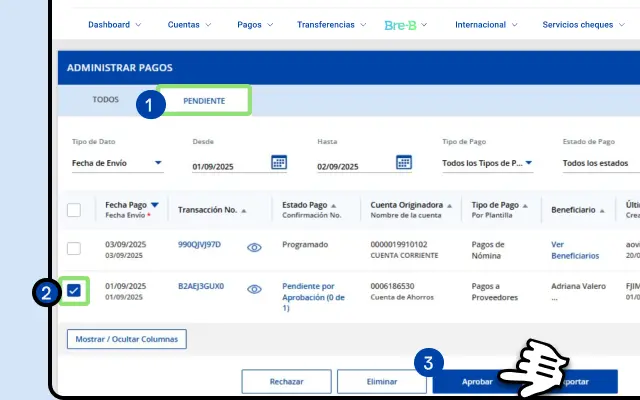Open the Hasta calendar picker icon
Viewport: 640px width, 400px height.
tap(404, 162)
